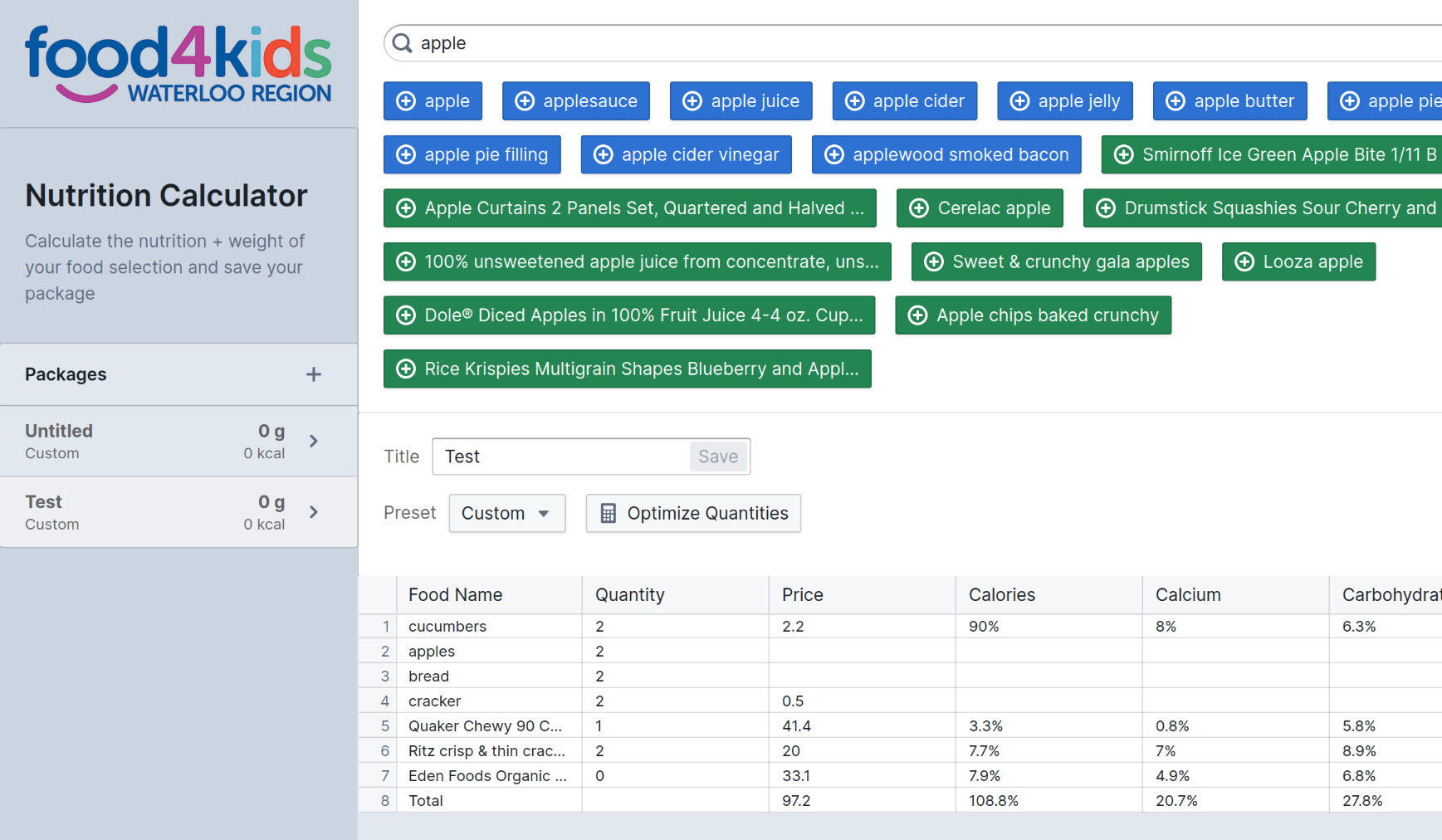The image size is (1442, 840).
Task: Expand the Untitled package with its chevron
Action: tap(314, 441)
